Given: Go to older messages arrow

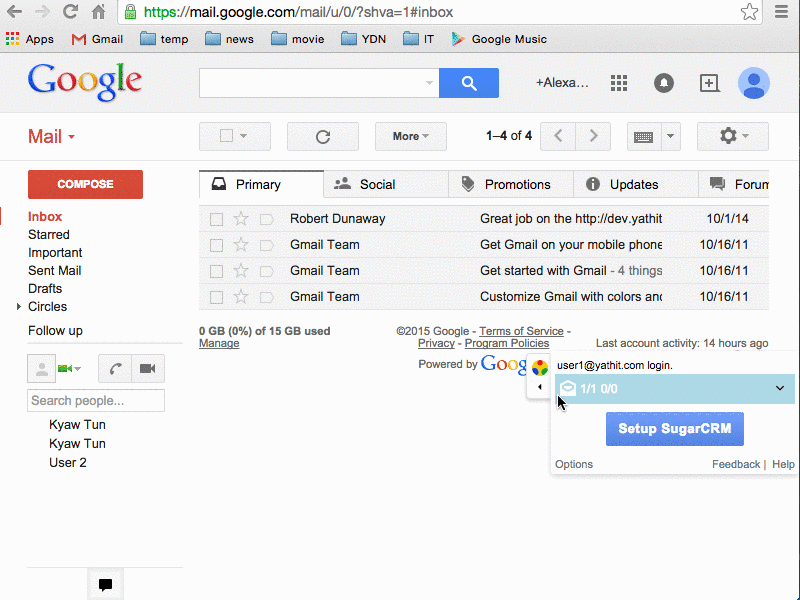Looking at the screenshot, I should (x=593, y=136).
